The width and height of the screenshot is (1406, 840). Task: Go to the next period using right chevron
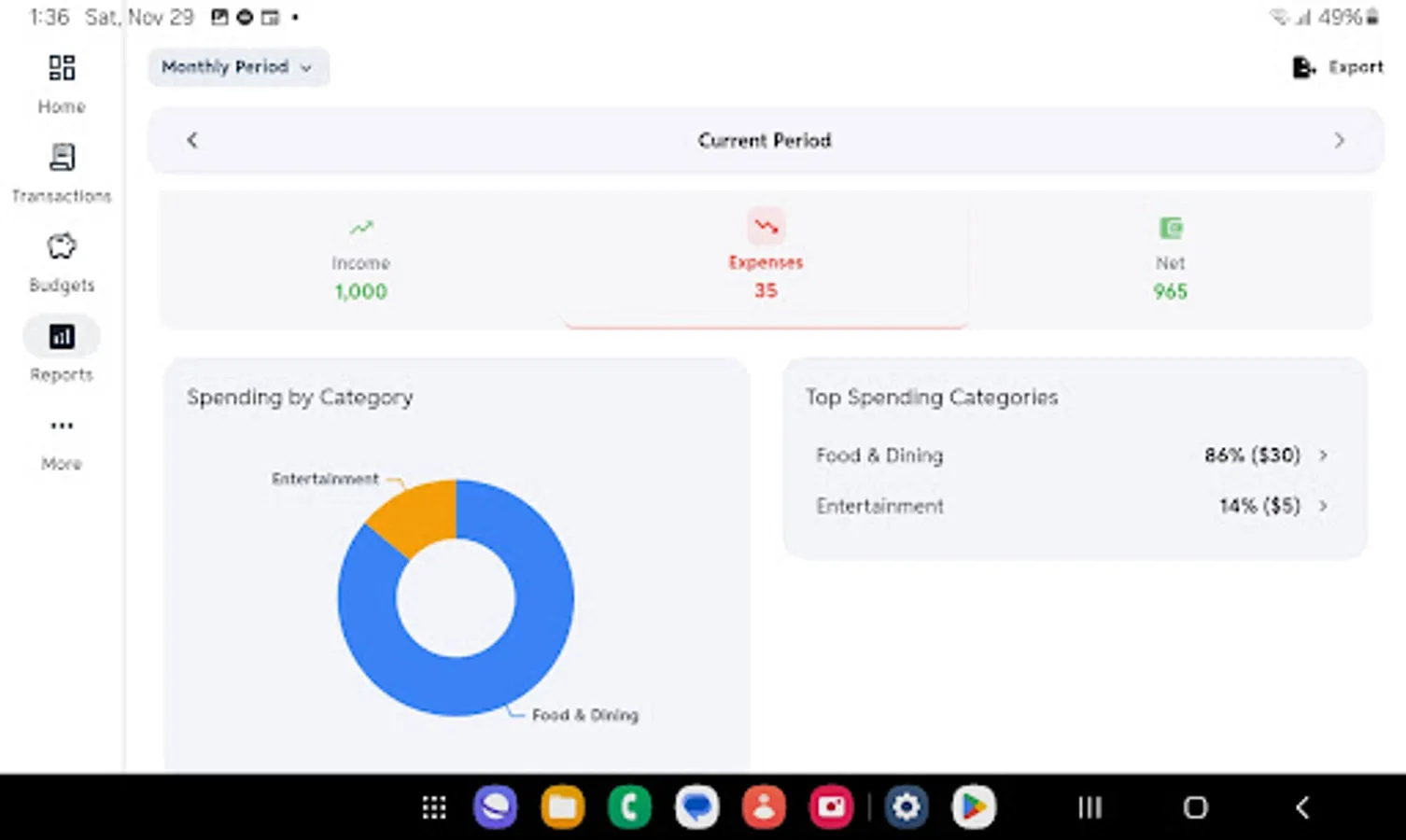1339,140
